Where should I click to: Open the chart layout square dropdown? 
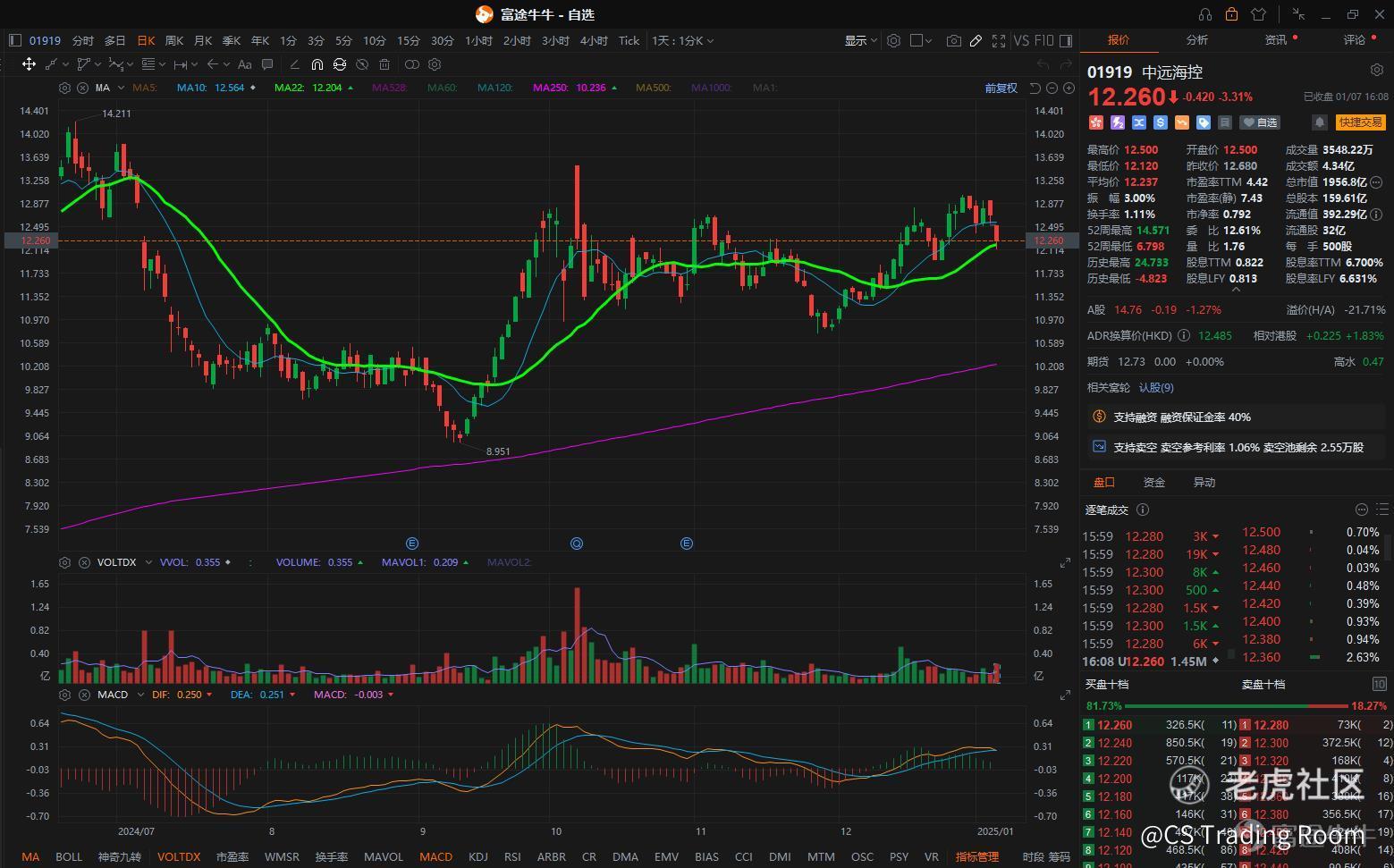pyautogui.click(x=921, y=40)
